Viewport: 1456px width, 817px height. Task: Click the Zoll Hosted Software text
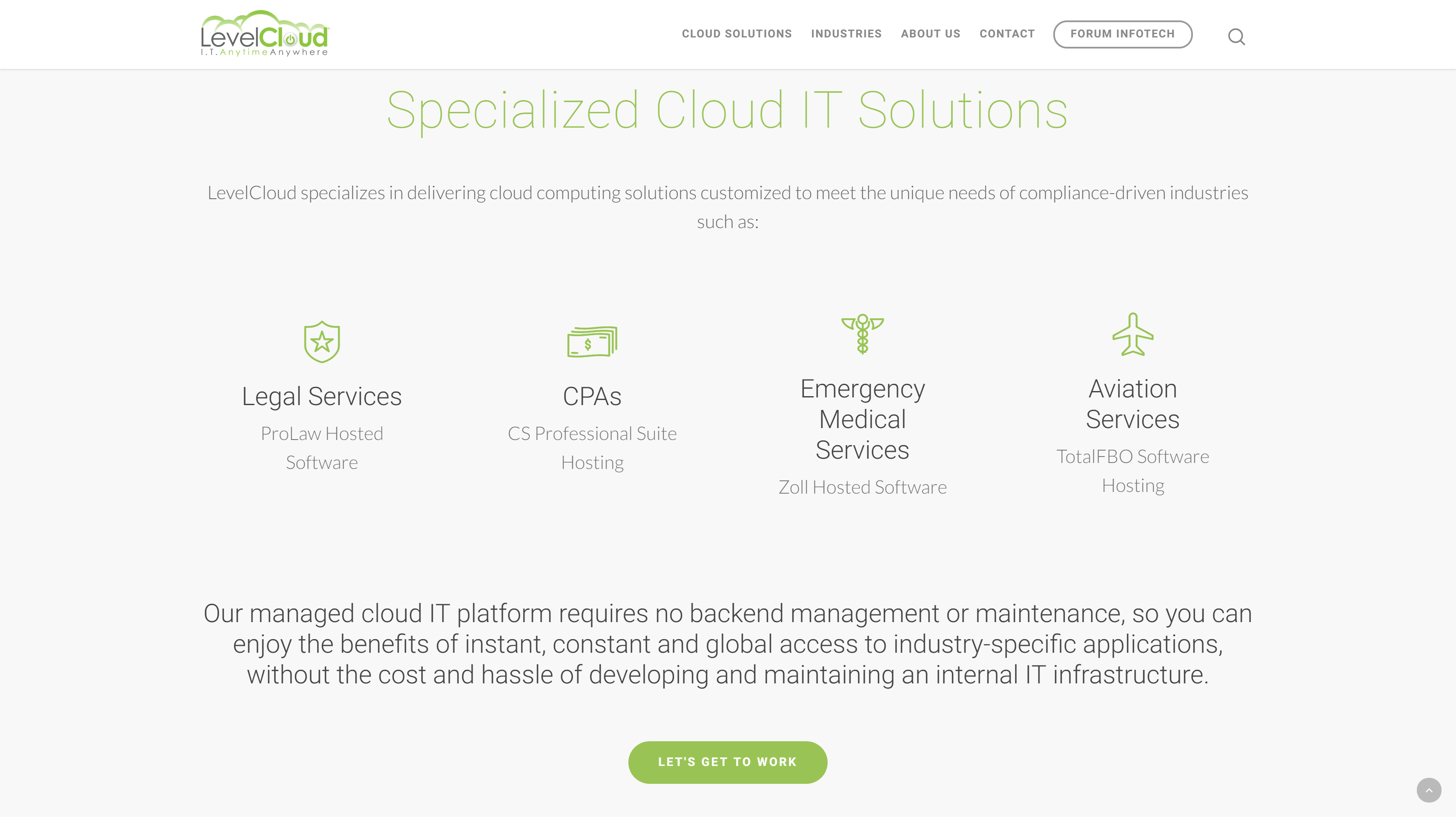pyautogui.click(x=862, y=487)
